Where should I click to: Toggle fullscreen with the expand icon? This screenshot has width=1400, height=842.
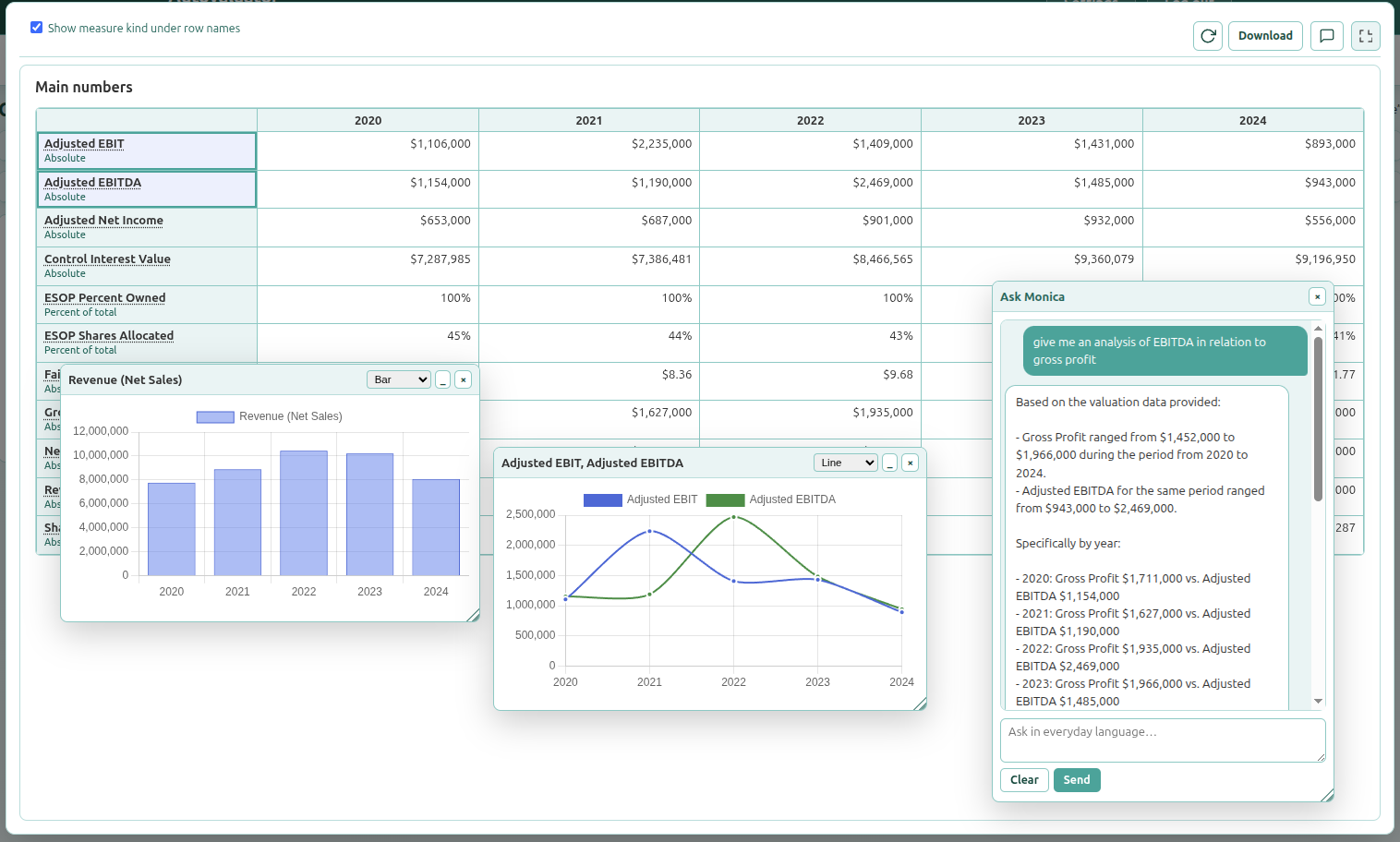click(x=1366, y=36)
